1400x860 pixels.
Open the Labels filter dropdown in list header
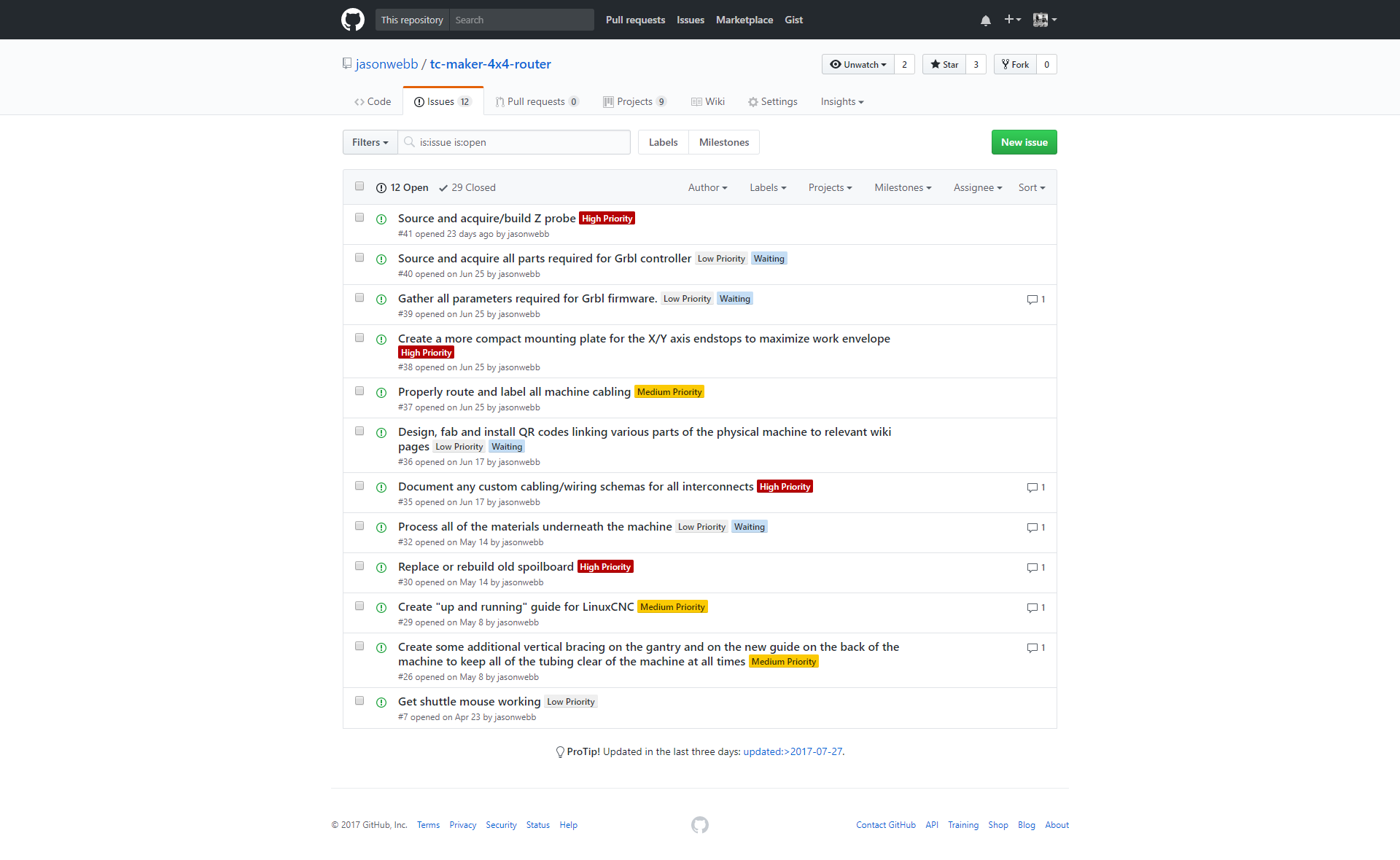click(768, 187)
